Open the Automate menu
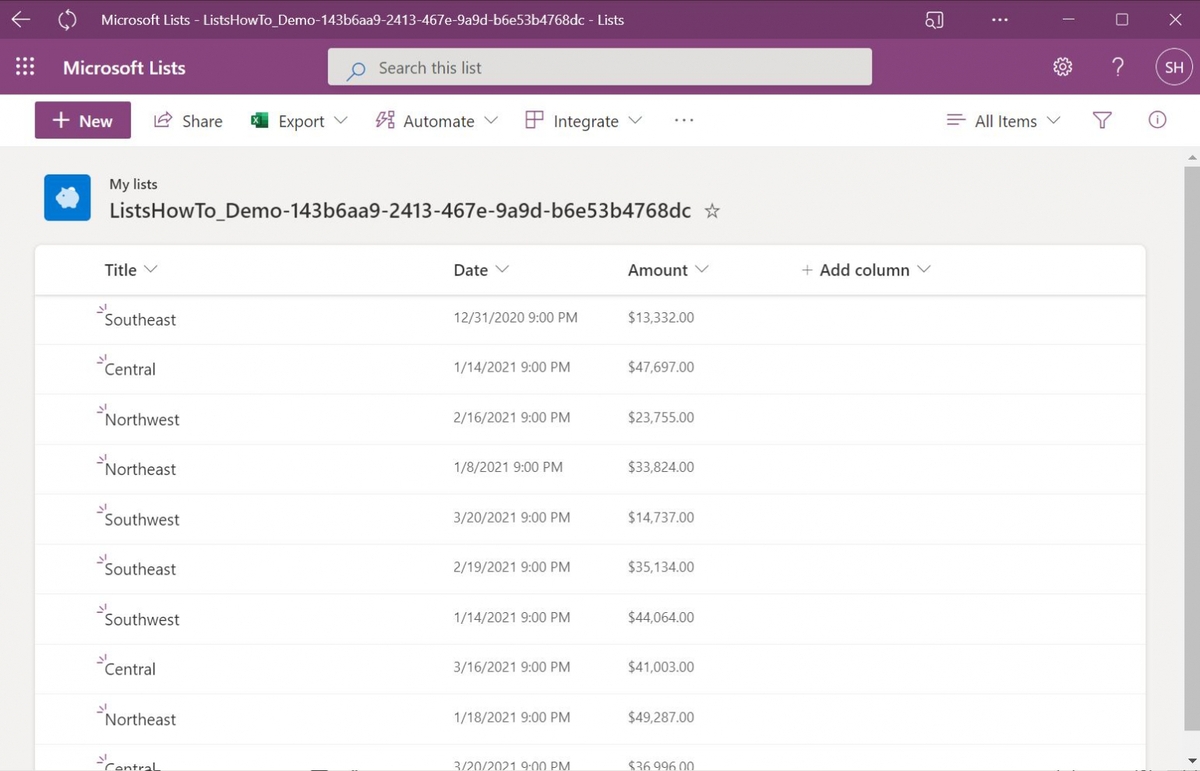The width and height of the screenshot is (1200, 771). [437, 120]
